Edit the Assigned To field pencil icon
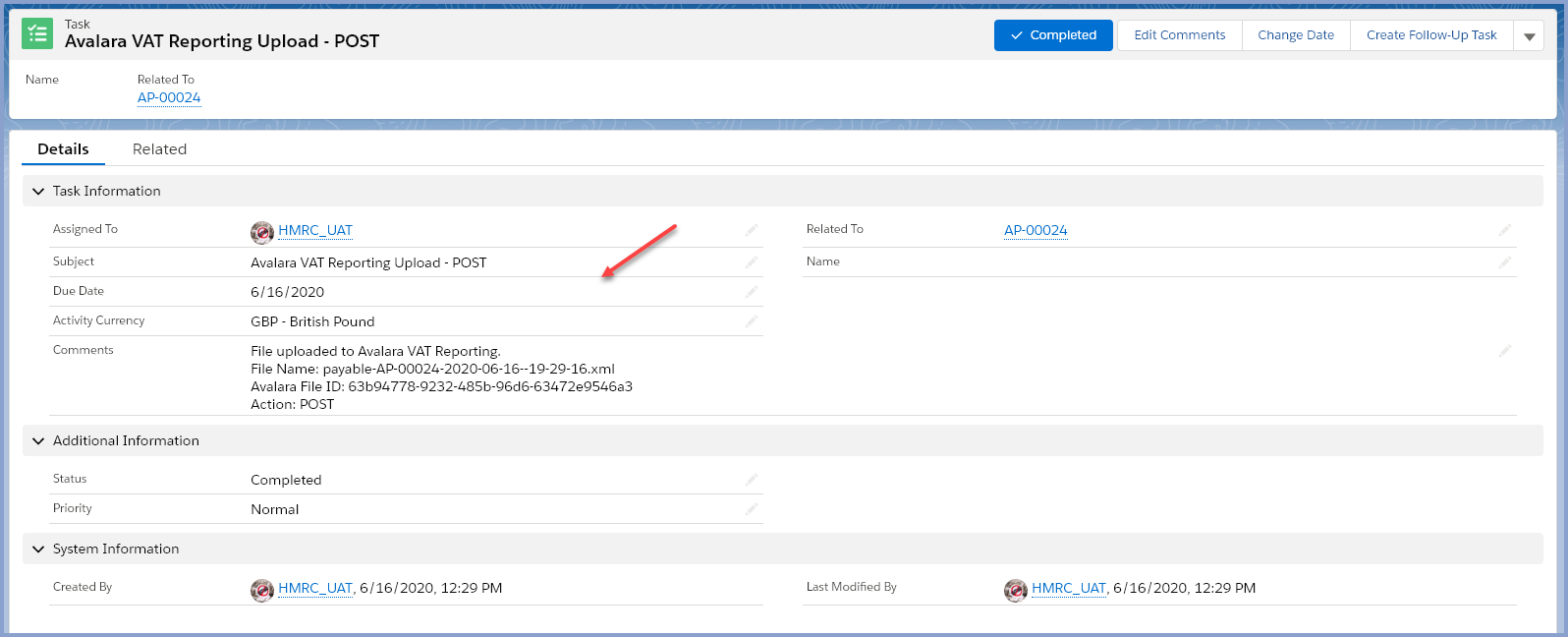 click(x=752, y=230)
